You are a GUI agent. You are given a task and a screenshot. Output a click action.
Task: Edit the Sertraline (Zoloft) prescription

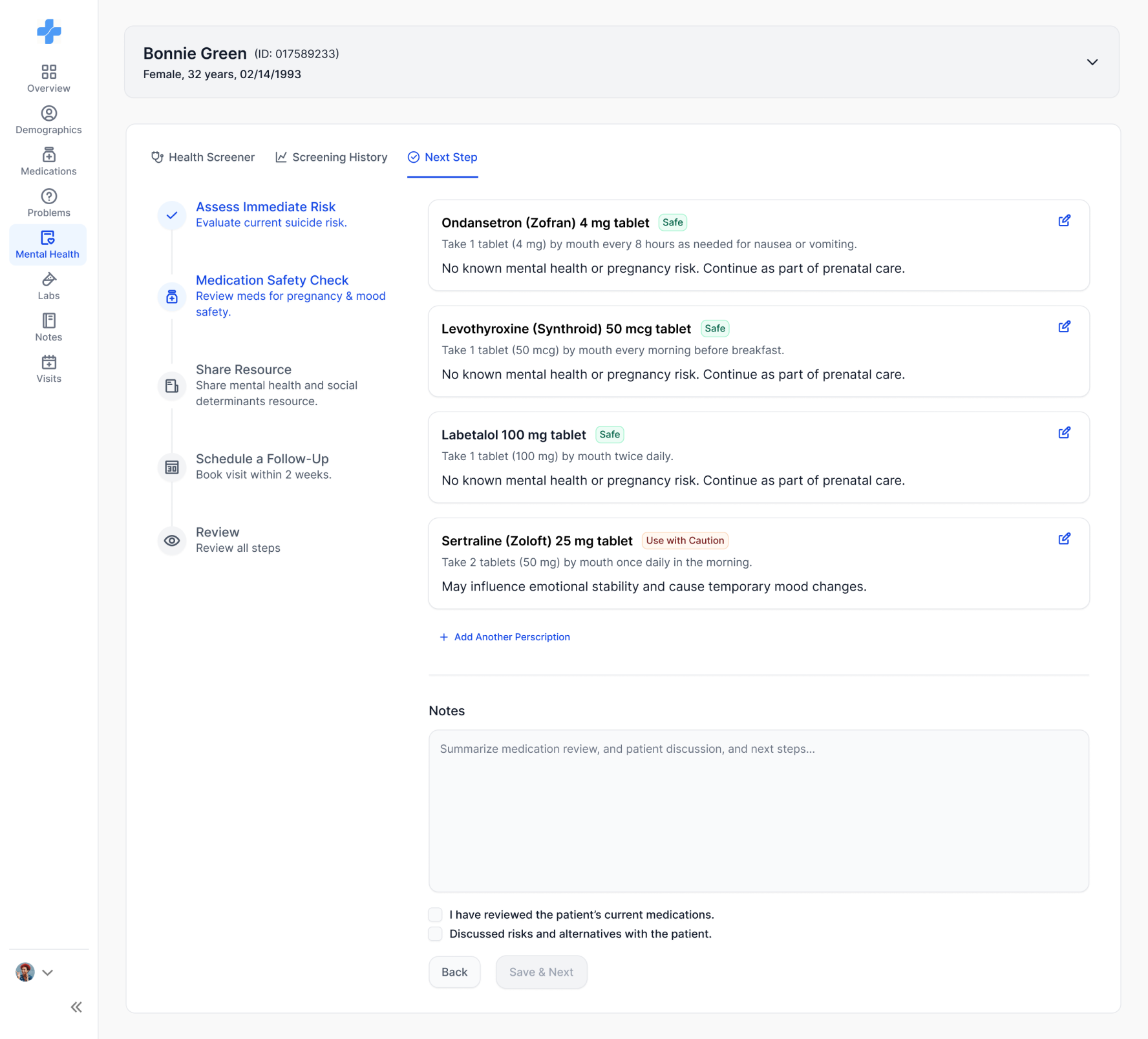1064,539
